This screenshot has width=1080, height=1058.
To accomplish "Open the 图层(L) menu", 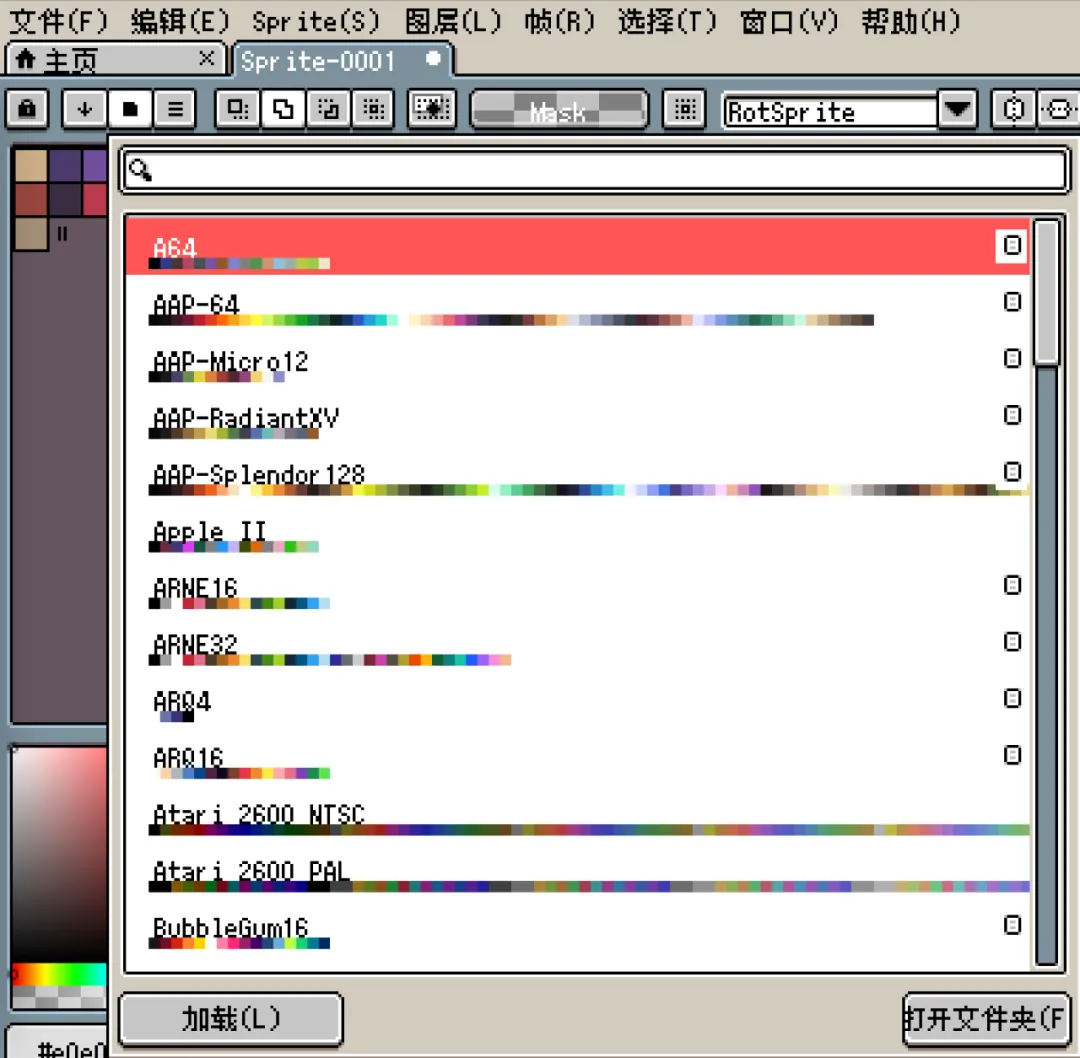I will [x=453, y=21].
